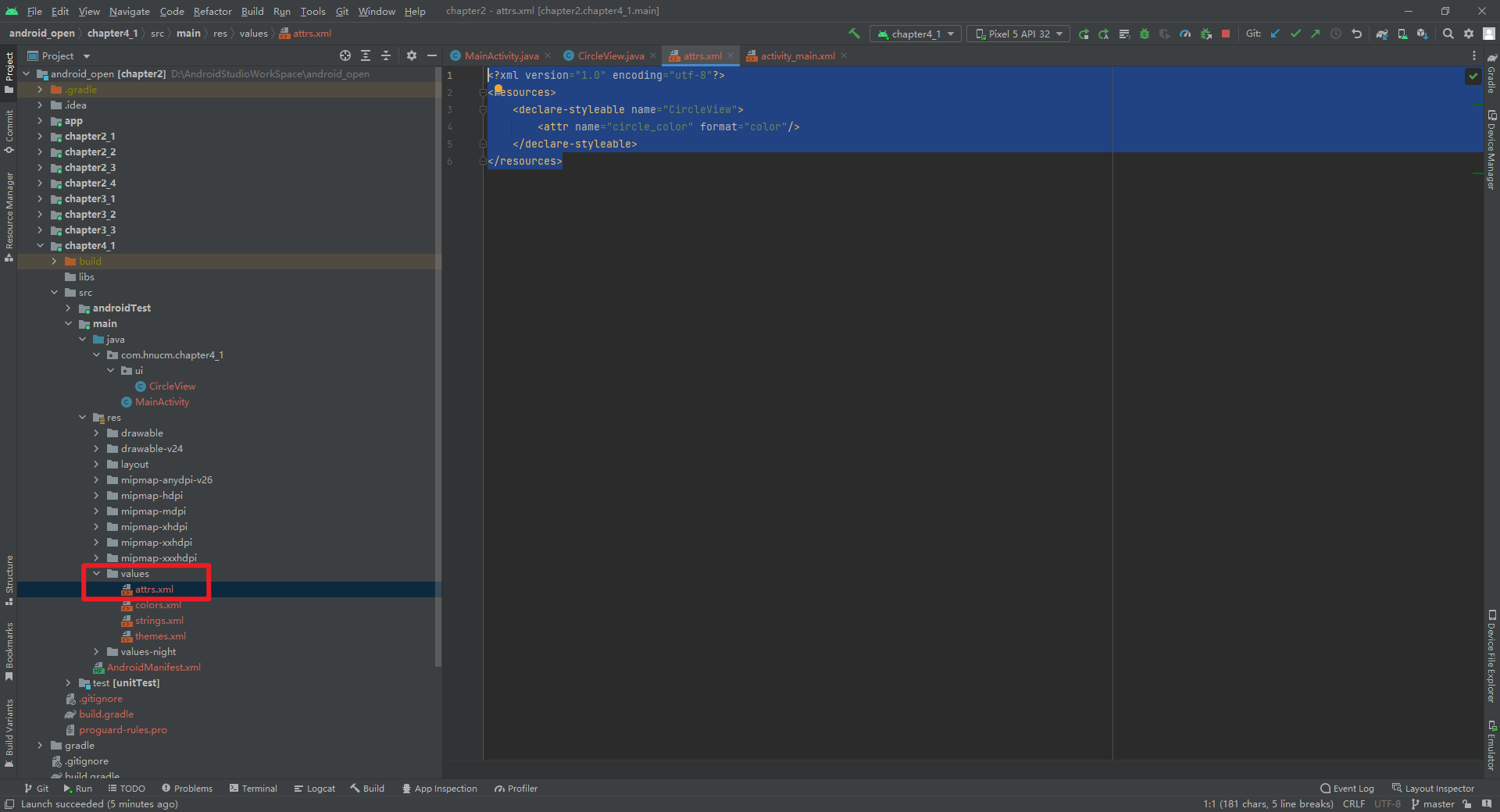1500x812 pixels.
Task: Expand the values-night folder
Action: 96,652
